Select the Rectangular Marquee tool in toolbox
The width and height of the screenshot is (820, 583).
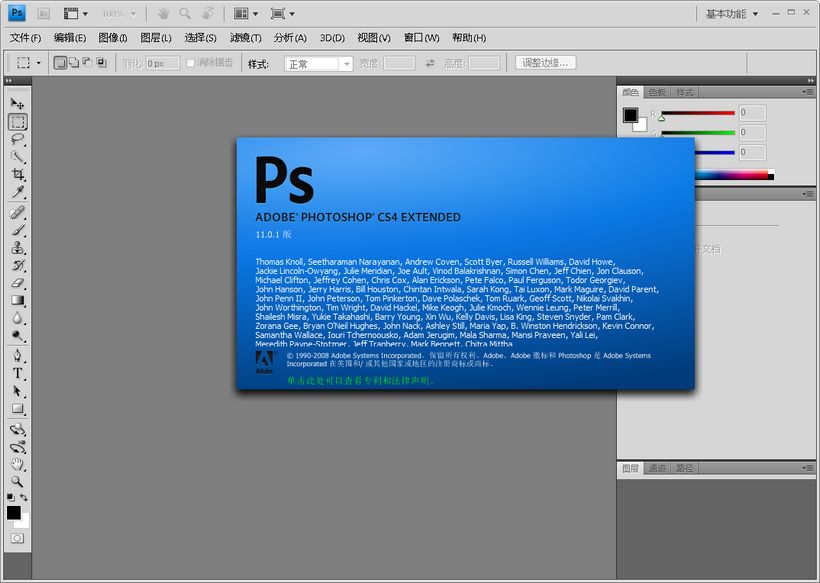click(x=17, y=122)
